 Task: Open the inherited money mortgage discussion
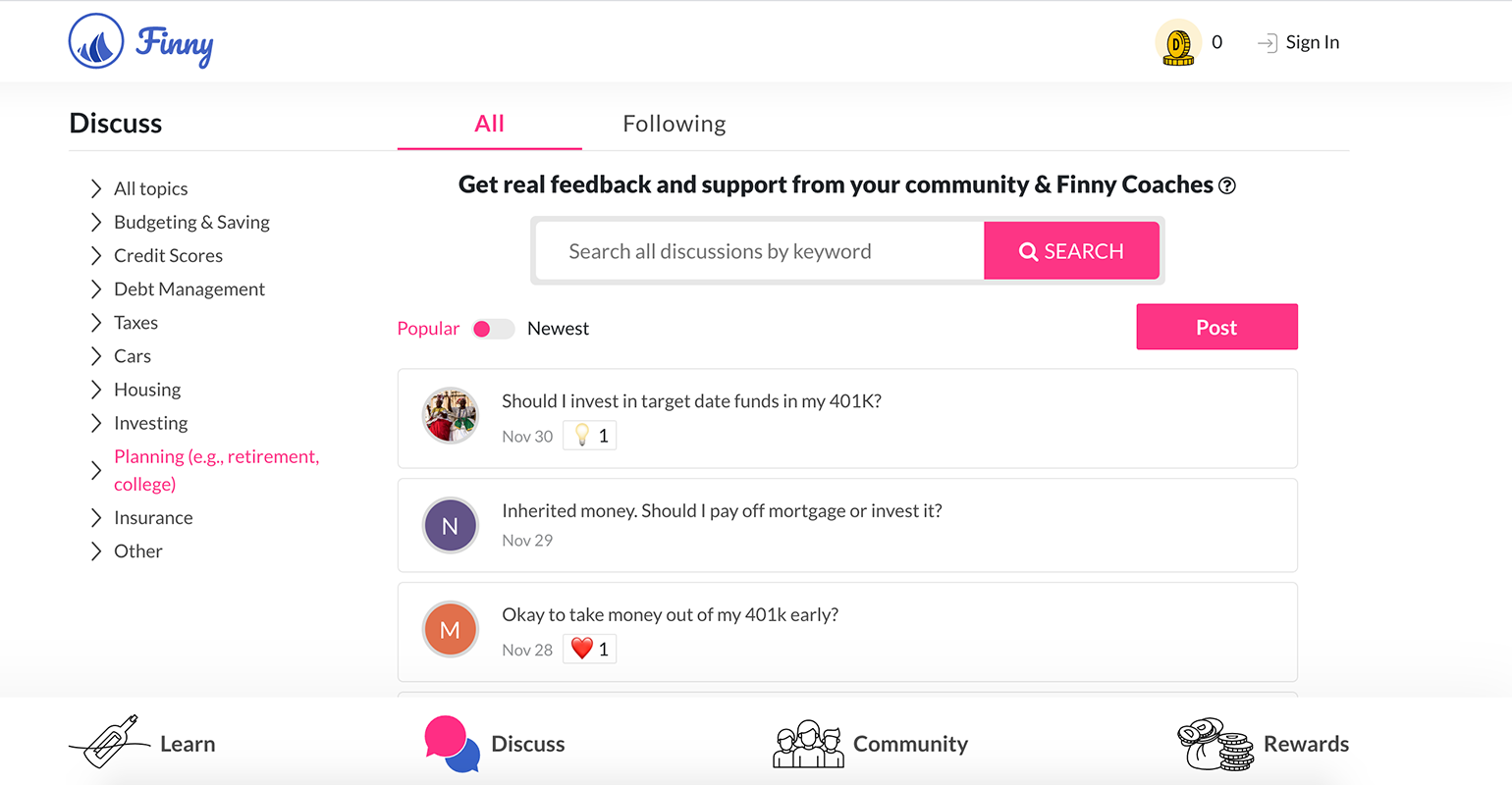[x=722, y=510]
